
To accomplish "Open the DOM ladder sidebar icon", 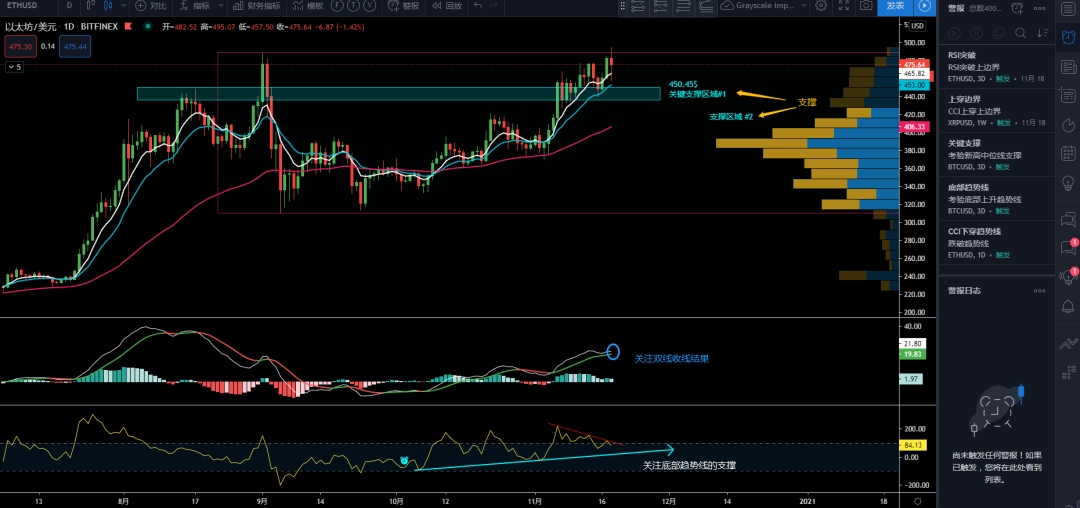I will pos(1068,371).
